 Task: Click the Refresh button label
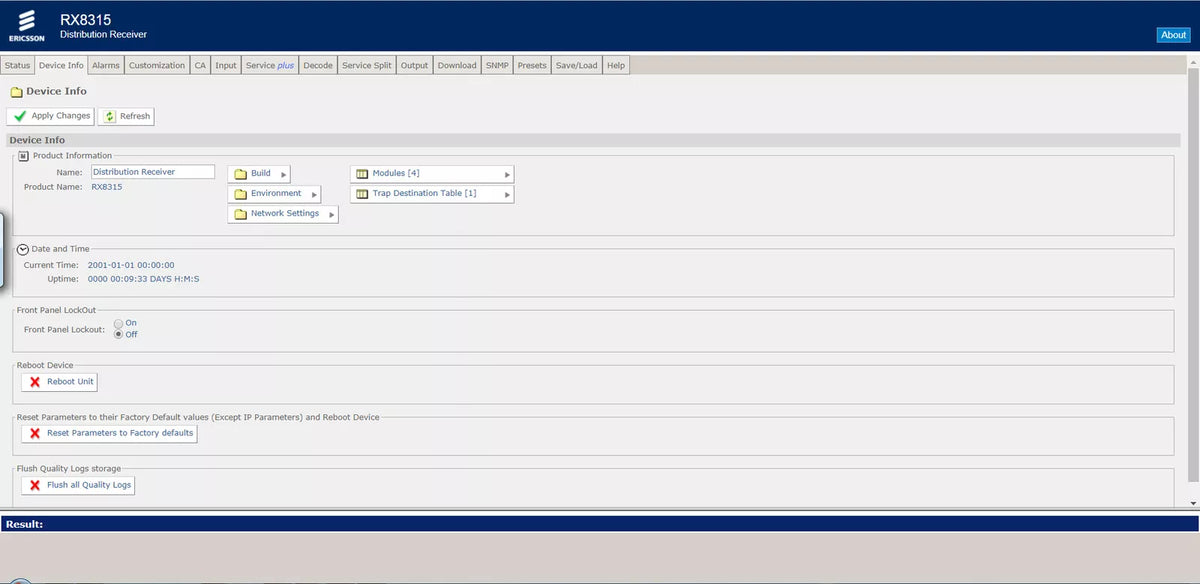tap(135, 116)
